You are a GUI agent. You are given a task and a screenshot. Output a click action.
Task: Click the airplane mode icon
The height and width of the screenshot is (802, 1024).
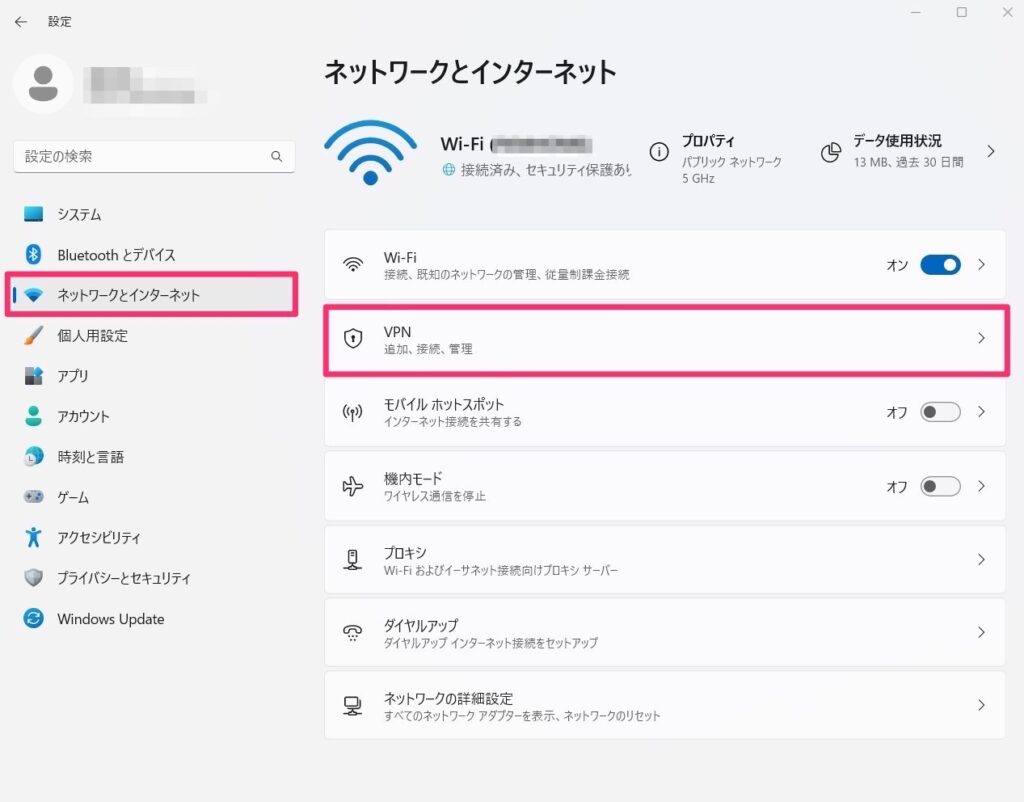pyautogui.click(x=352, y=486)
